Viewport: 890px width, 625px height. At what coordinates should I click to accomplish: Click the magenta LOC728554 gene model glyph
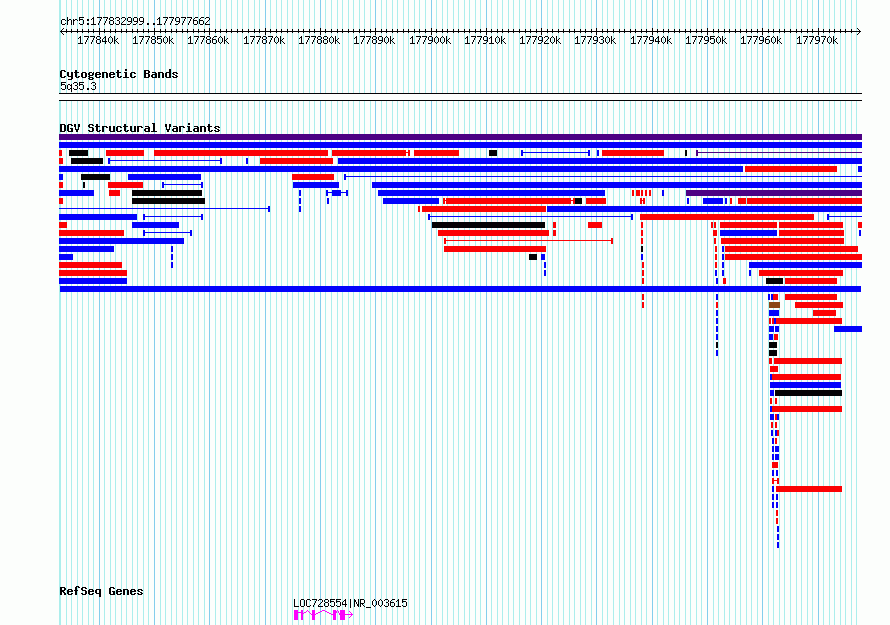coord(323,615)
